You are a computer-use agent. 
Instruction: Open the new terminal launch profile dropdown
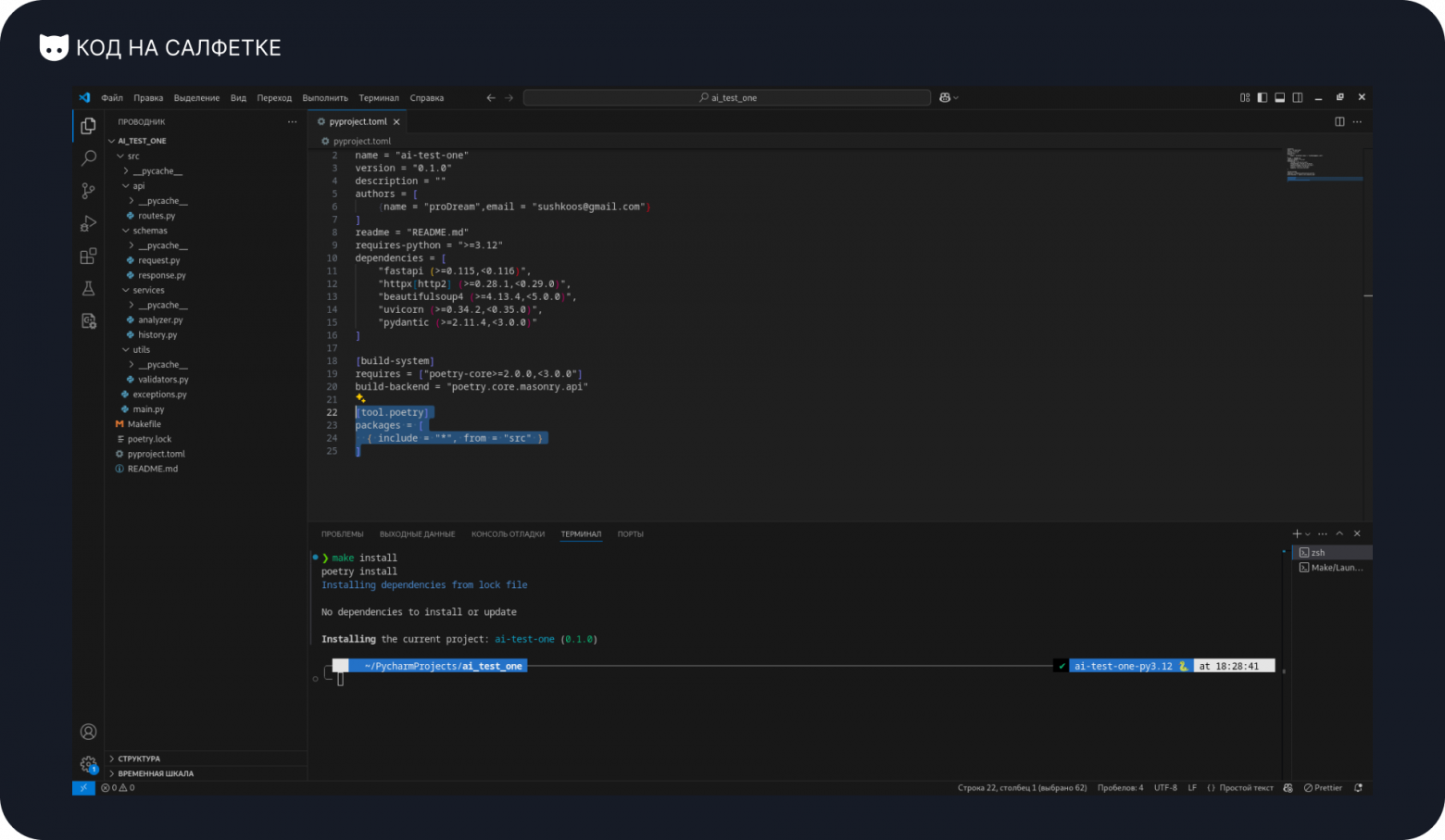[1308, 534]
